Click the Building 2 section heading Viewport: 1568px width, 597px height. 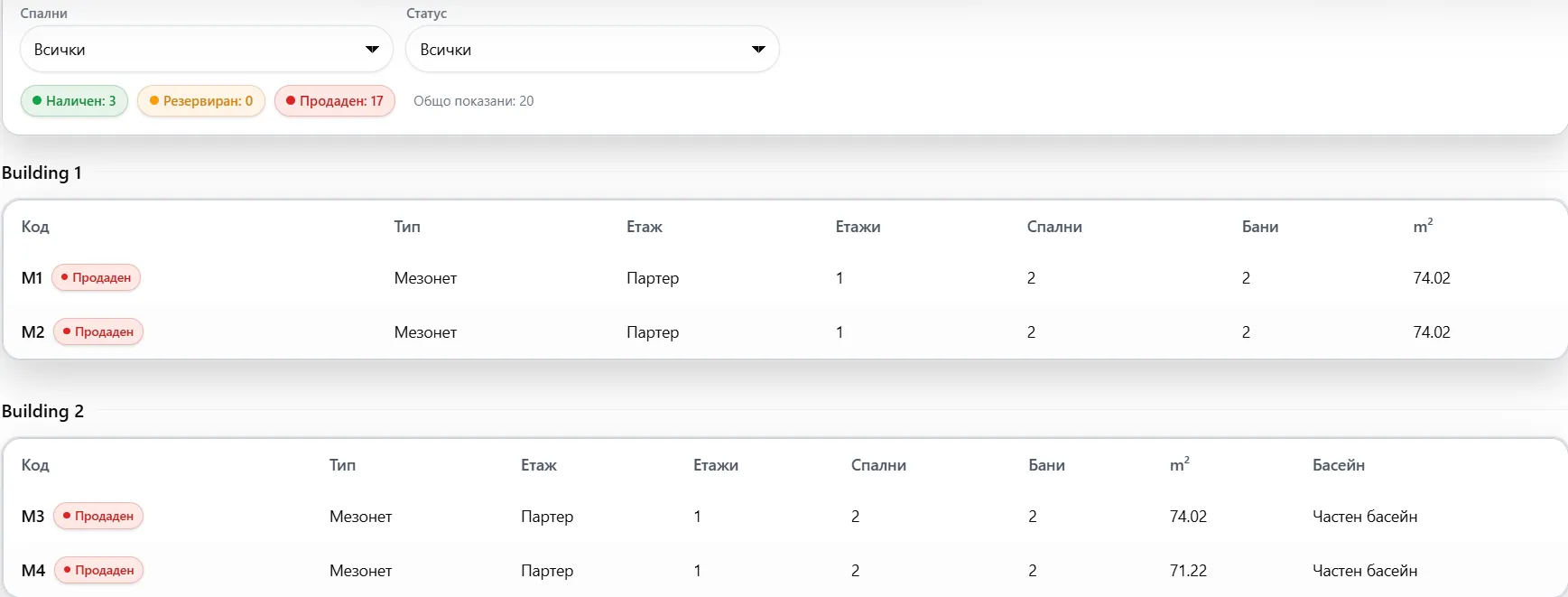42,411
